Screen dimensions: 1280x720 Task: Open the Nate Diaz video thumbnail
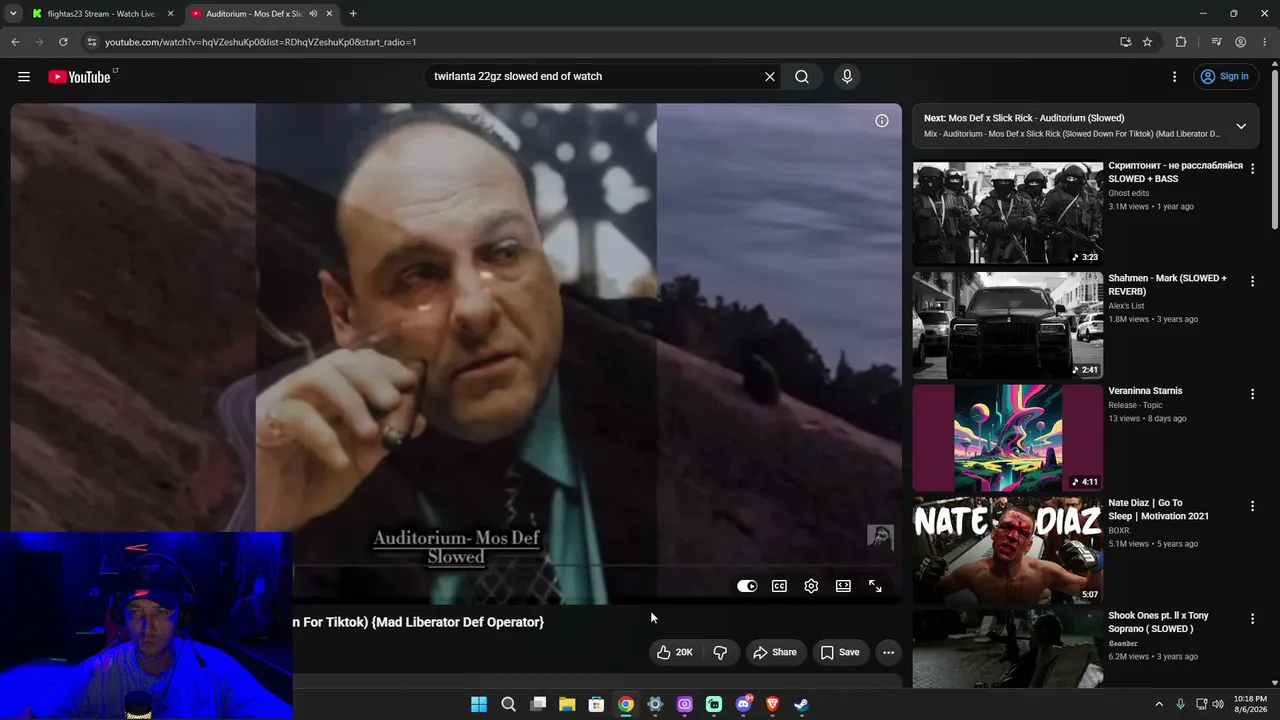point(1008,550)
